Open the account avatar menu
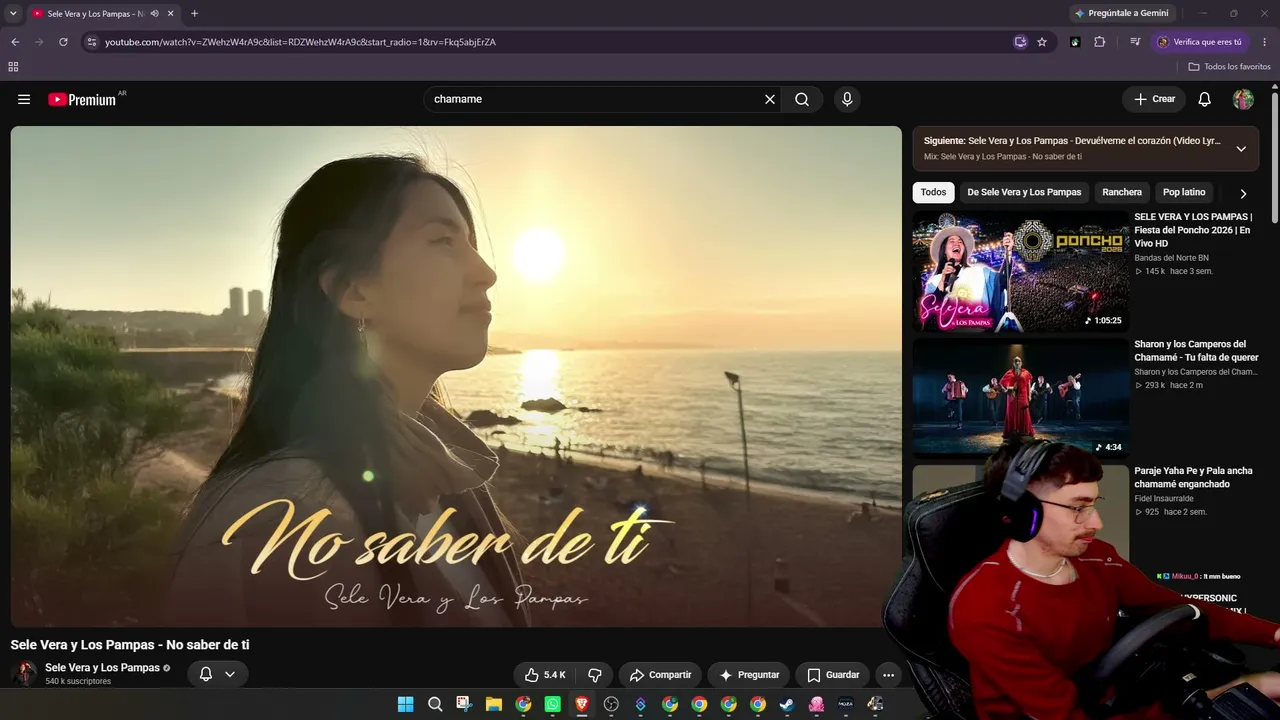The image size is (1280, 720). 1243,99
